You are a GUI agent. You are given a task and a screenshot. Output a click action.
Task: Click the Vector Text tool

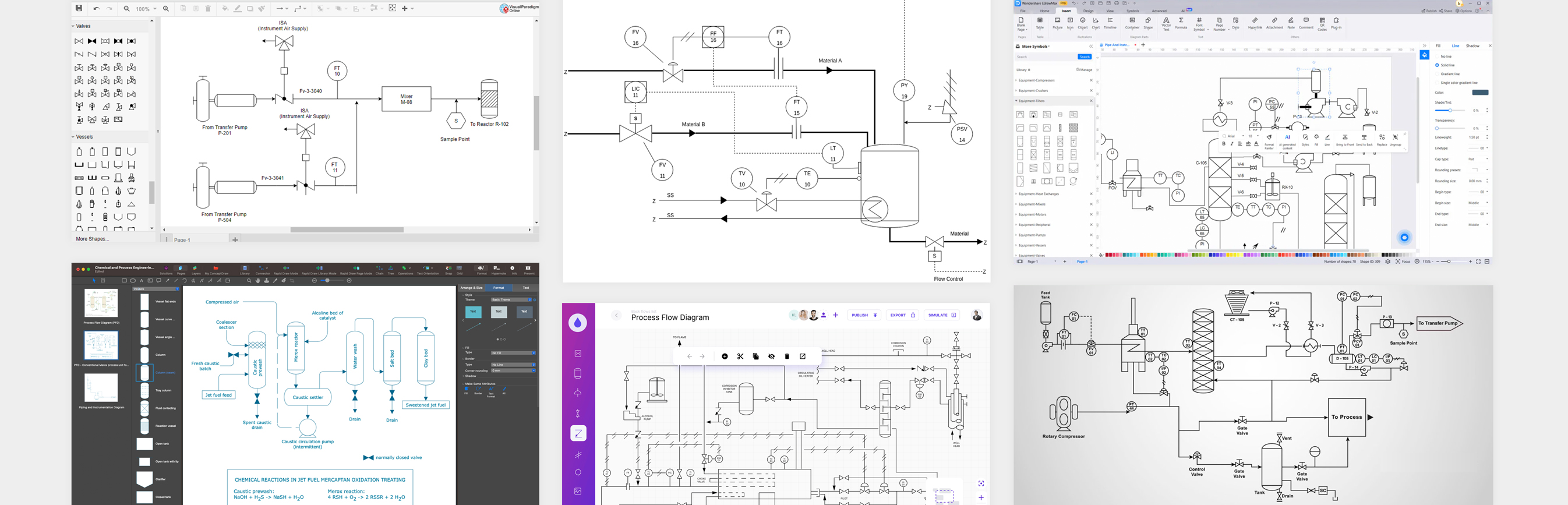1166,24
